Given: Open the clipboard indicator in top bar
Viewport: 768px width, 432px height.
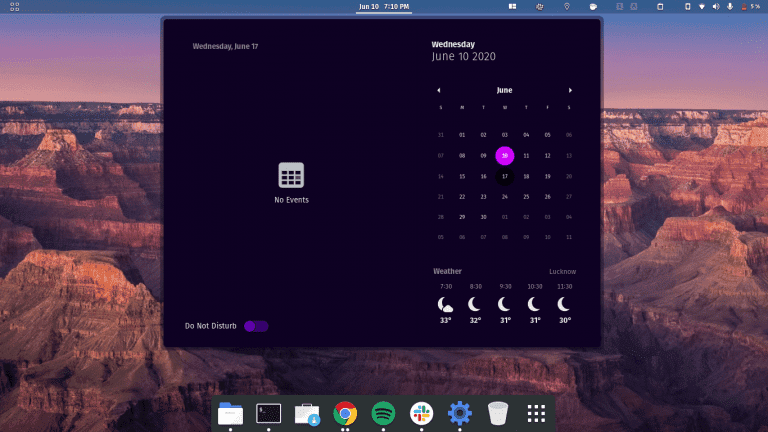Looking at the screenshot, I should pyautogui.click(x=660, y=6).
